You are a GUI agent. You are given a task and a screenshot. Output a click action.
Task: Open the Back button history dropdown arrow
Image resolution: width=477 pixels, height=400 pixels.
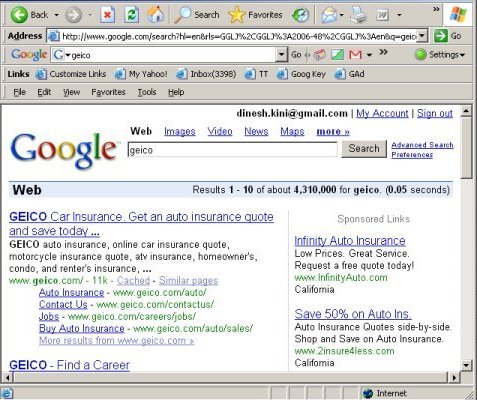click(x=56, y=15)
